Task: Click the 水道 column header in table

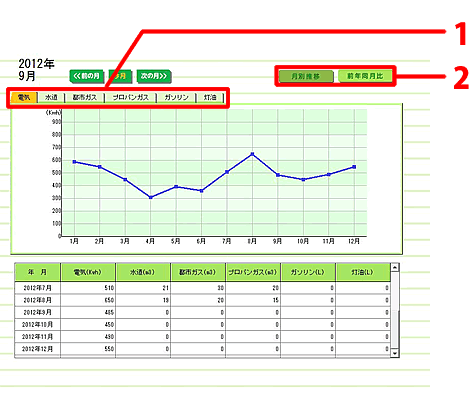Action: coord(143,272)
